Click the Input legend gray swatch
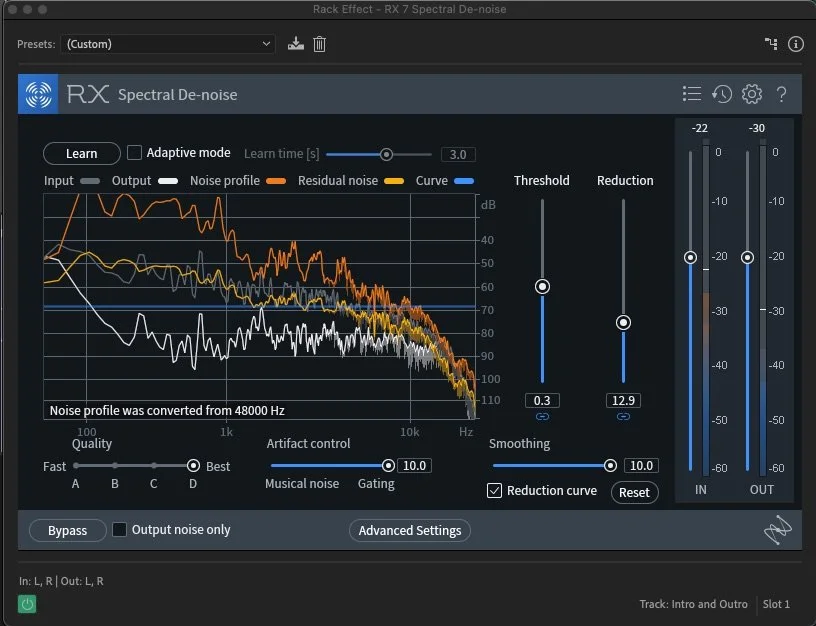Image resolution: width=816 pixels, height=626 pixels. pyautogui.click(x=90, y=181)
